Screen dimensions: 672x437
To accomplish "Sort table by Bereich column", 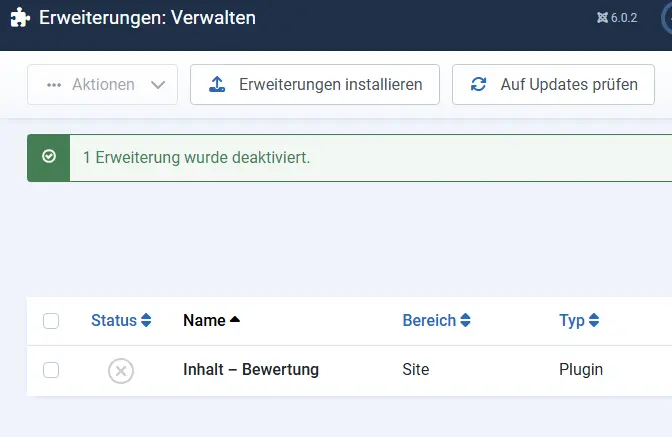I will pyautogui.click(x=436, y=321).
